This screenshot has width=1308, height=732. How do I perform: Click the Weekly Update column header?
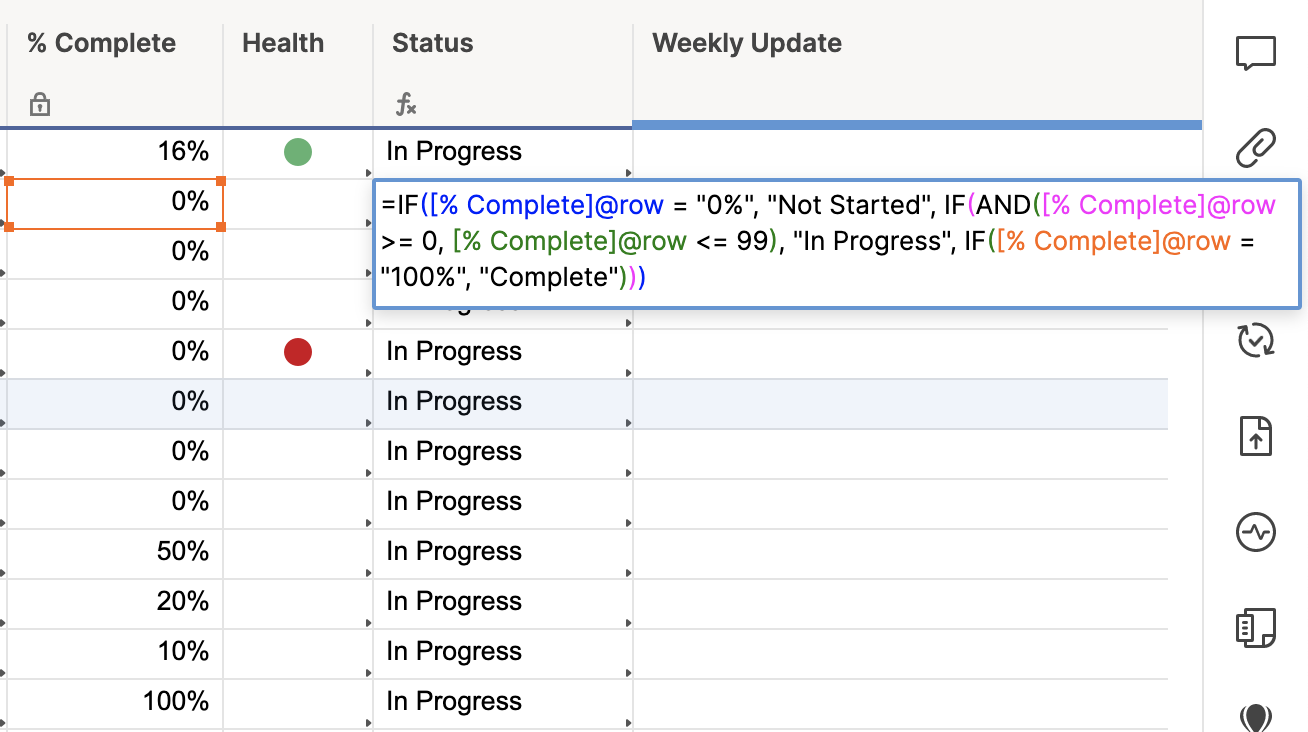point(746,43)
